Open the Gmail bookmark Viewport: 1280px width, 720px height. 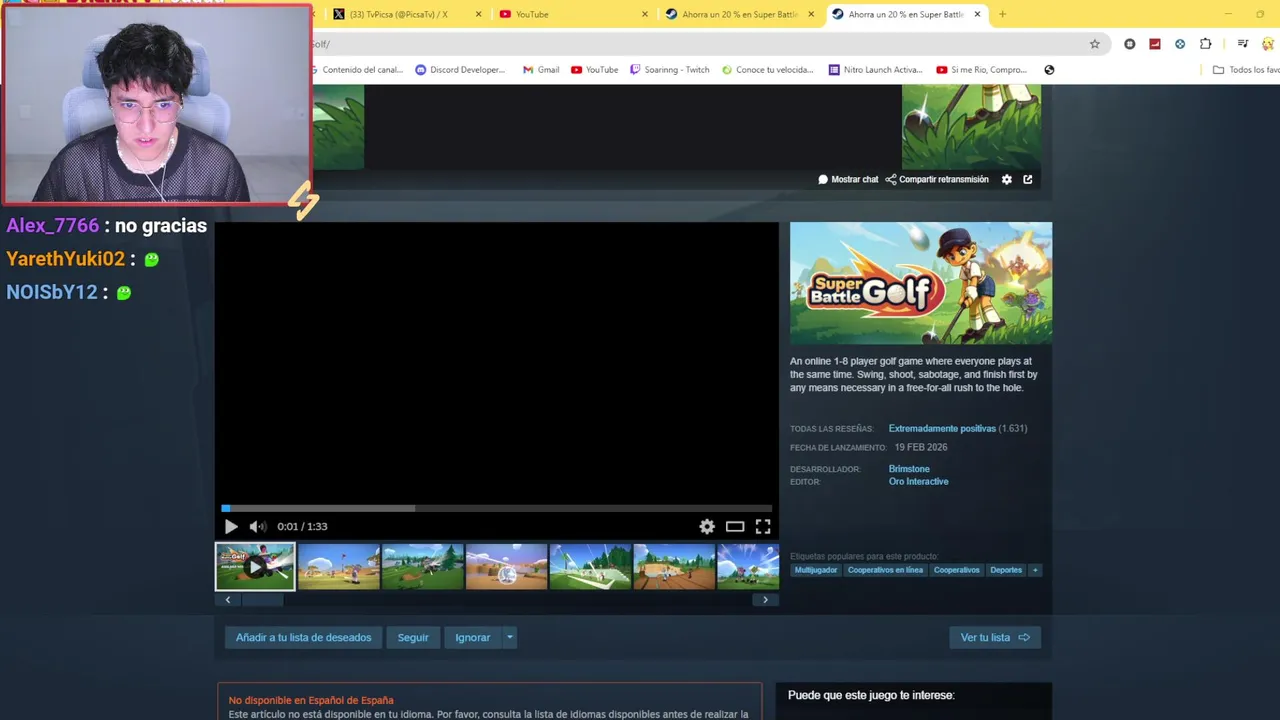pyautogui.click(x=541, y=70)
